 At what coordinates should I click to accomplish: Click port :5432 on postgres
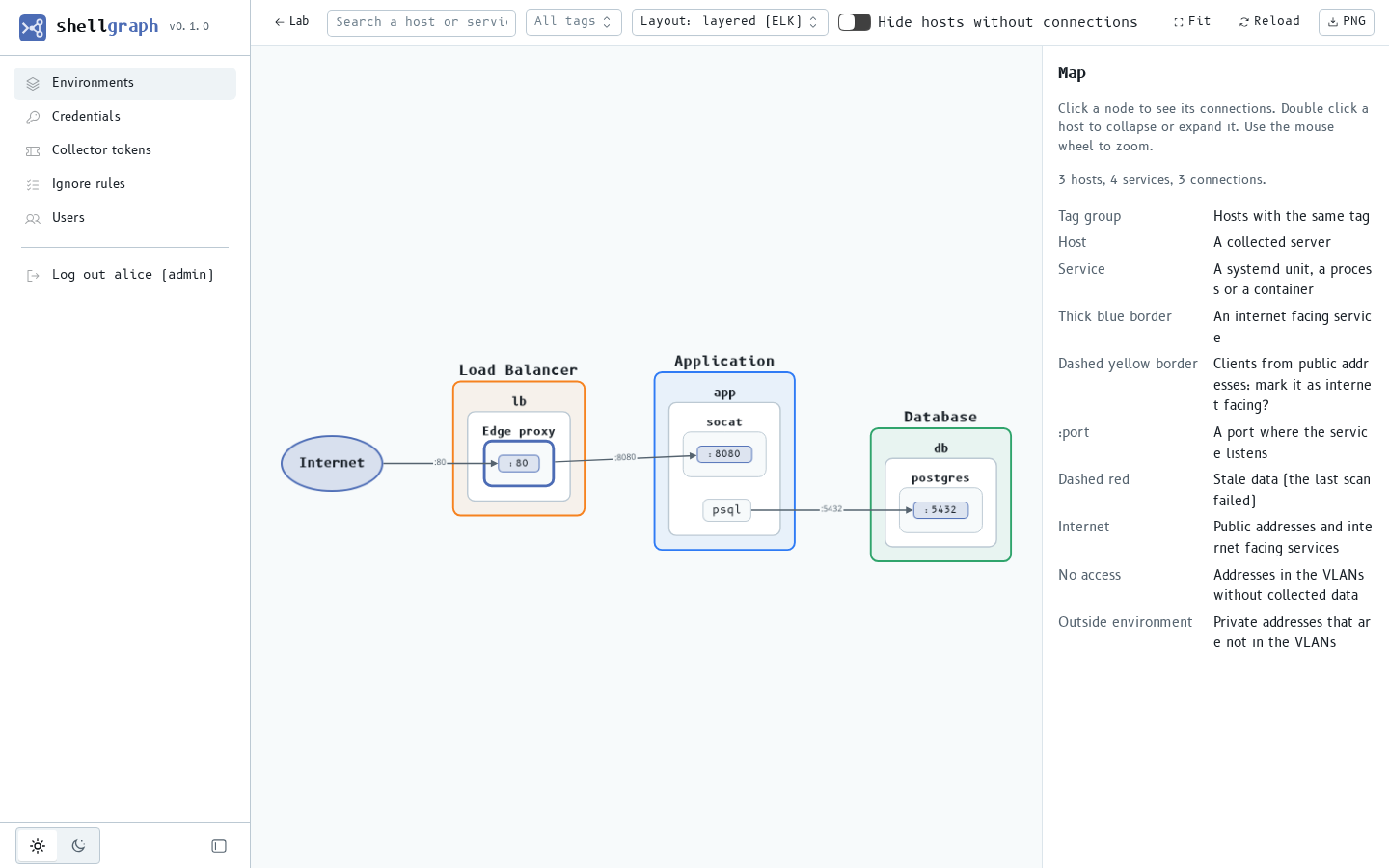(940, 510)
